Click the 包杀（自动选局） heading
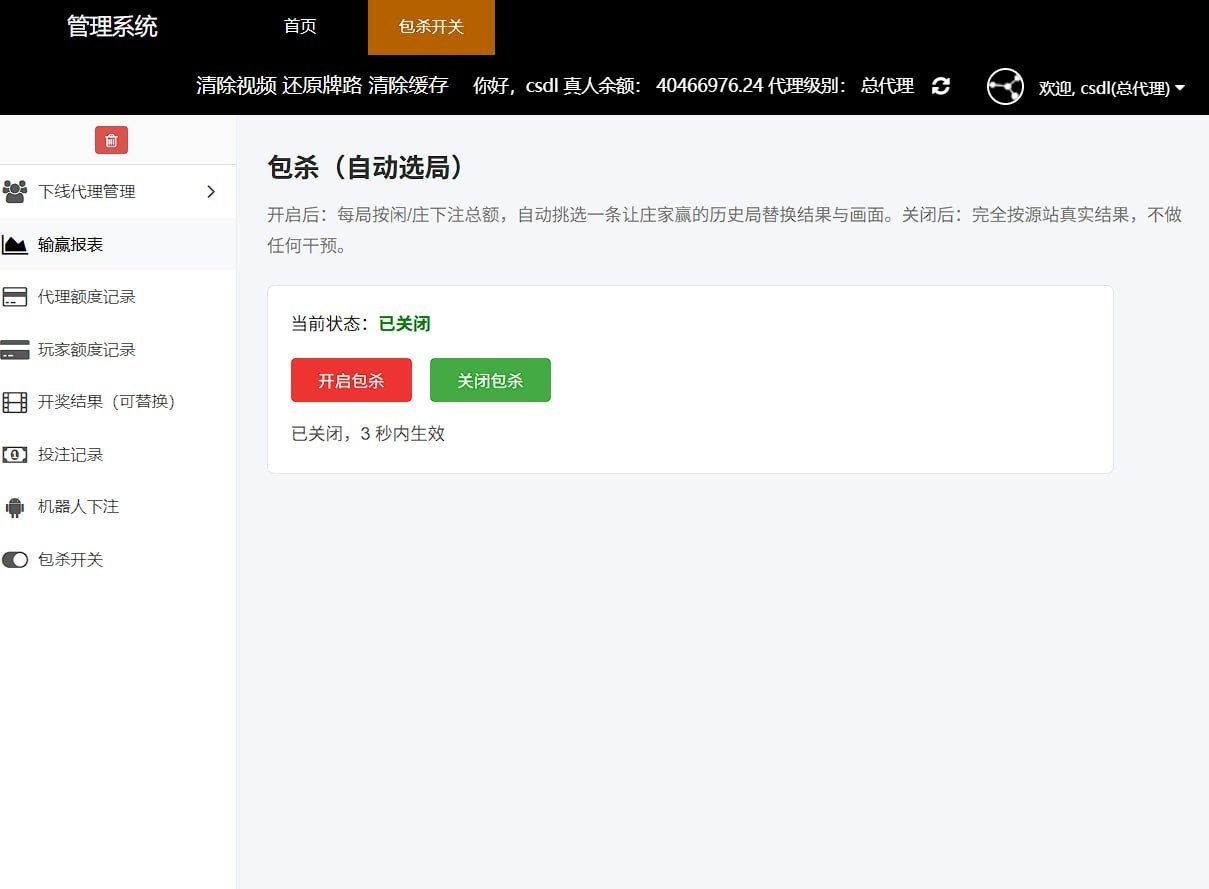This screenshot has height=889, width=1209. click(366, 167)
